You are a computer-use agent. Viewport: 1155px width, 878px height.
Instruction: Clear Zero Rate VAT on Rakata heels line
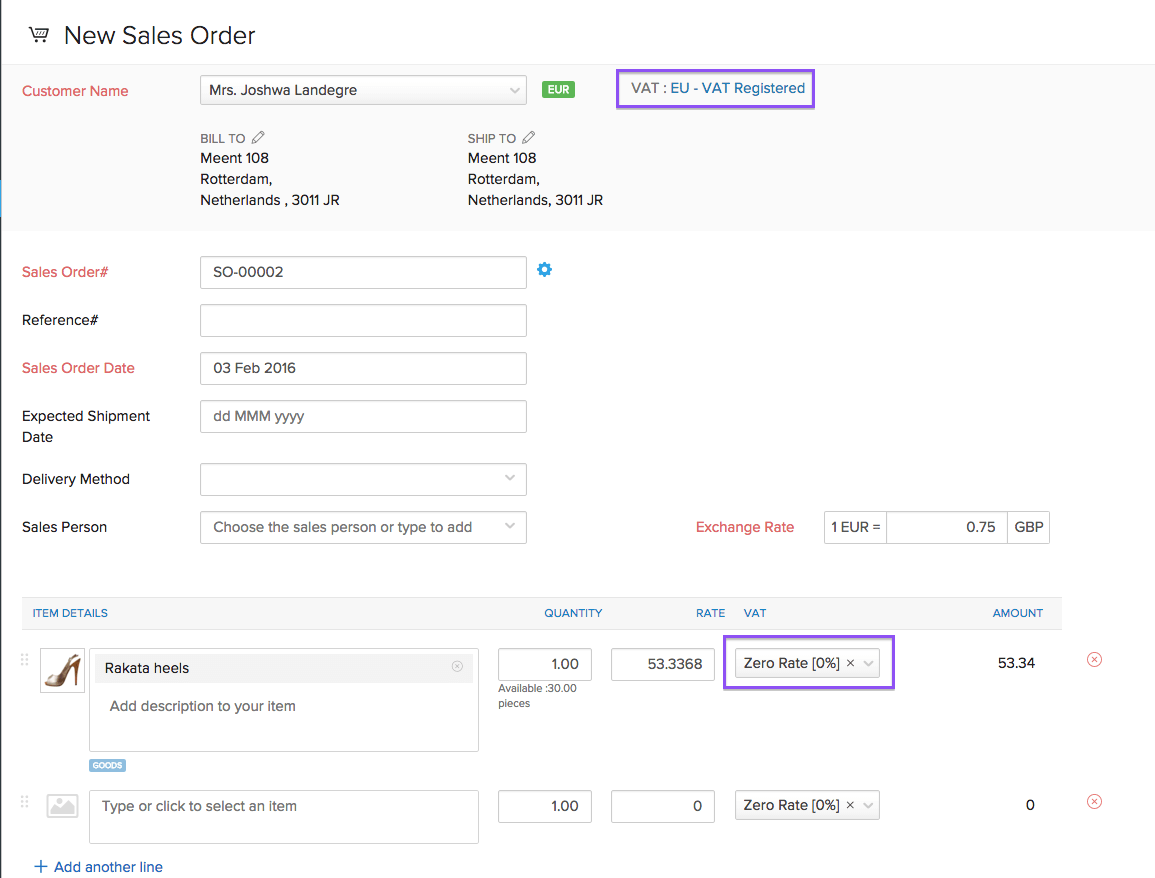[850, 662]
